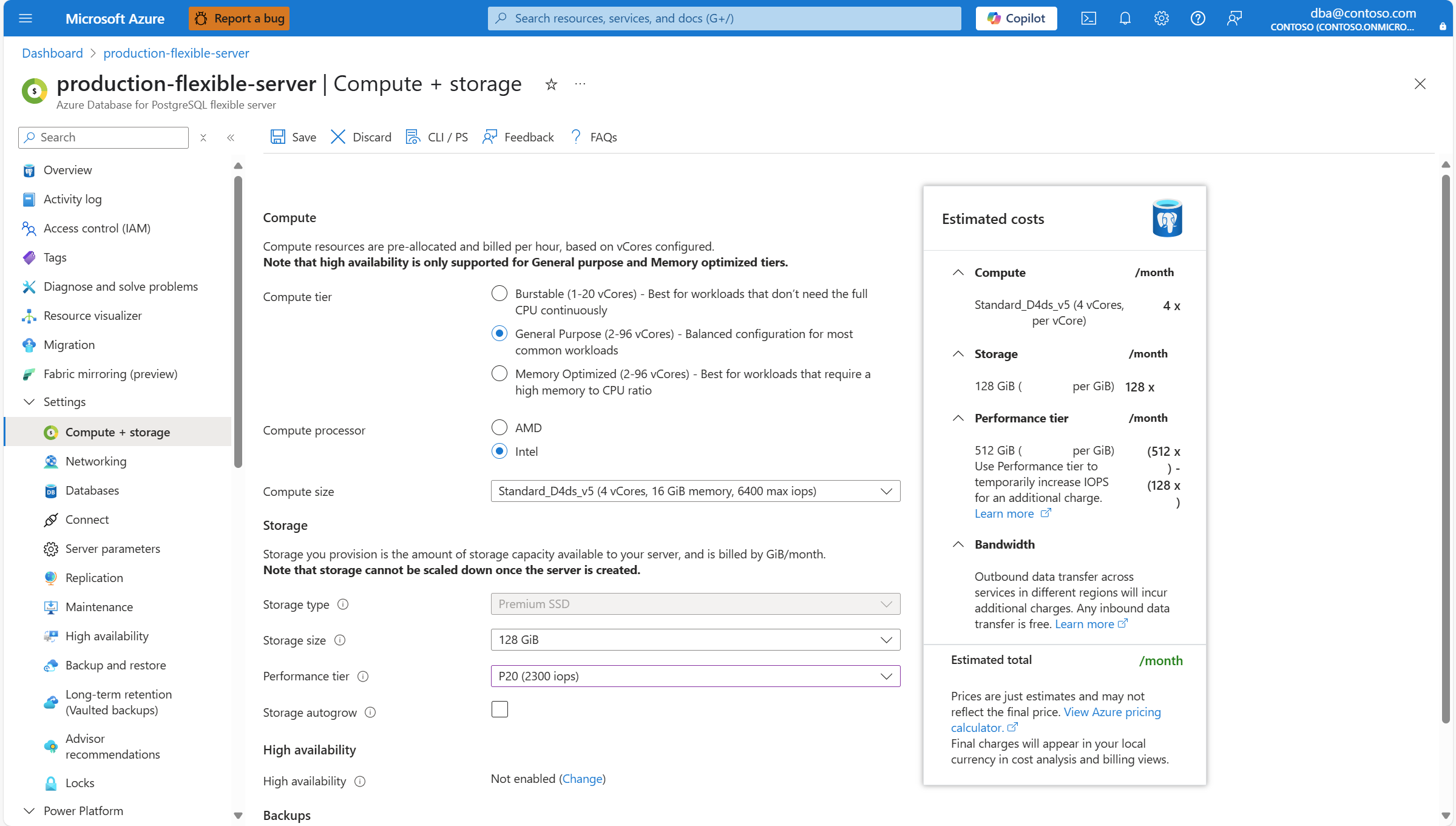The image size is (1456, 826).
Task: Open the Performance tier dropdown
Action: coord(695,676)
